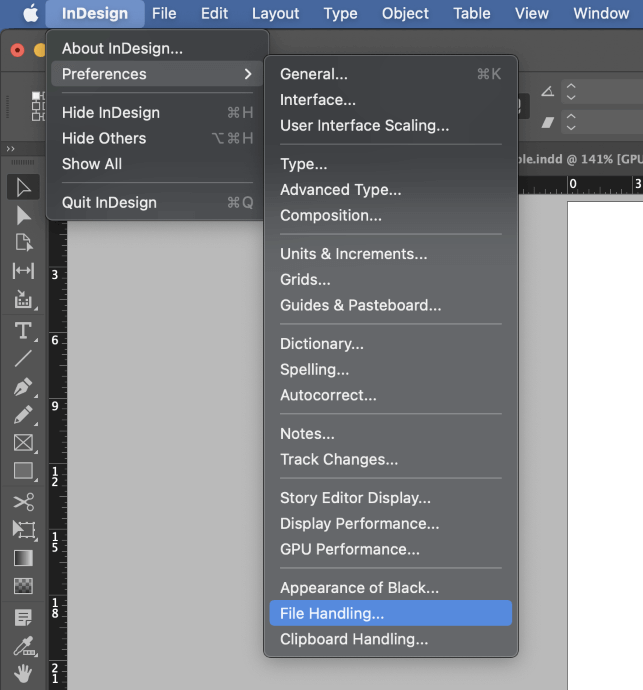Choose Quit InDesign
The width and height of the screenshot is (643, 690).
[158, 202]
